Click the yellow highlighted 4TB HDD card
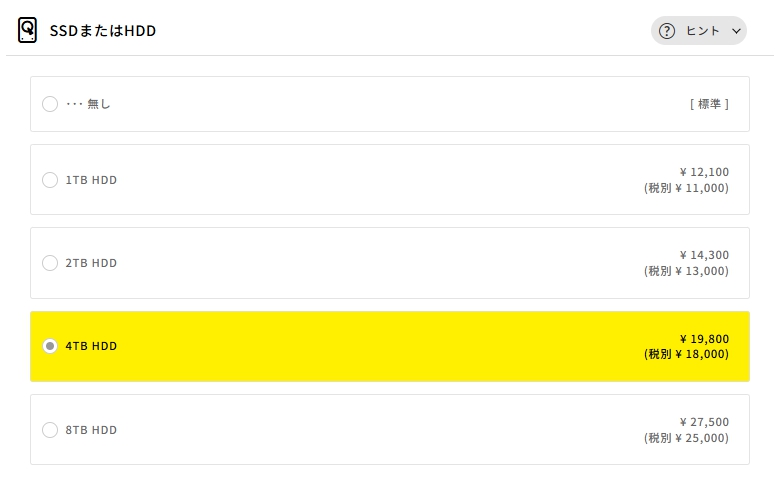Screen dimensions: 776x485 (390, 346)
